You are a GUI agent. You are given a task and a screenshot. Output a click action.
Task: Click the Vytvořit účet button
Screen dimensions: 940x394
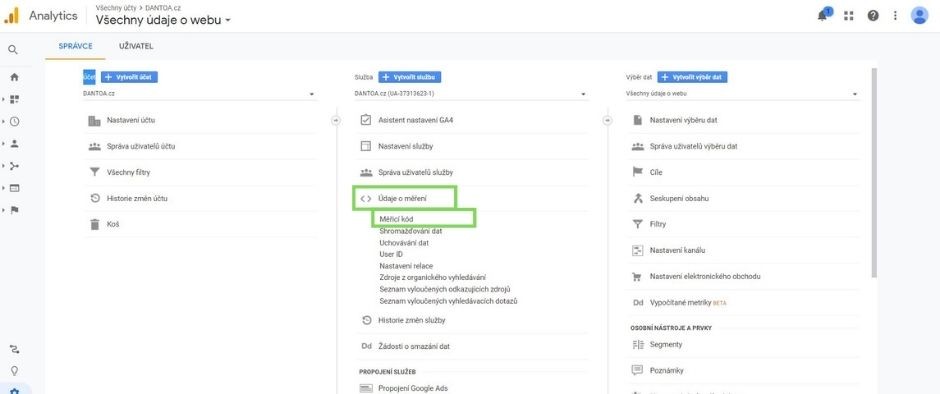click(129, 77)
